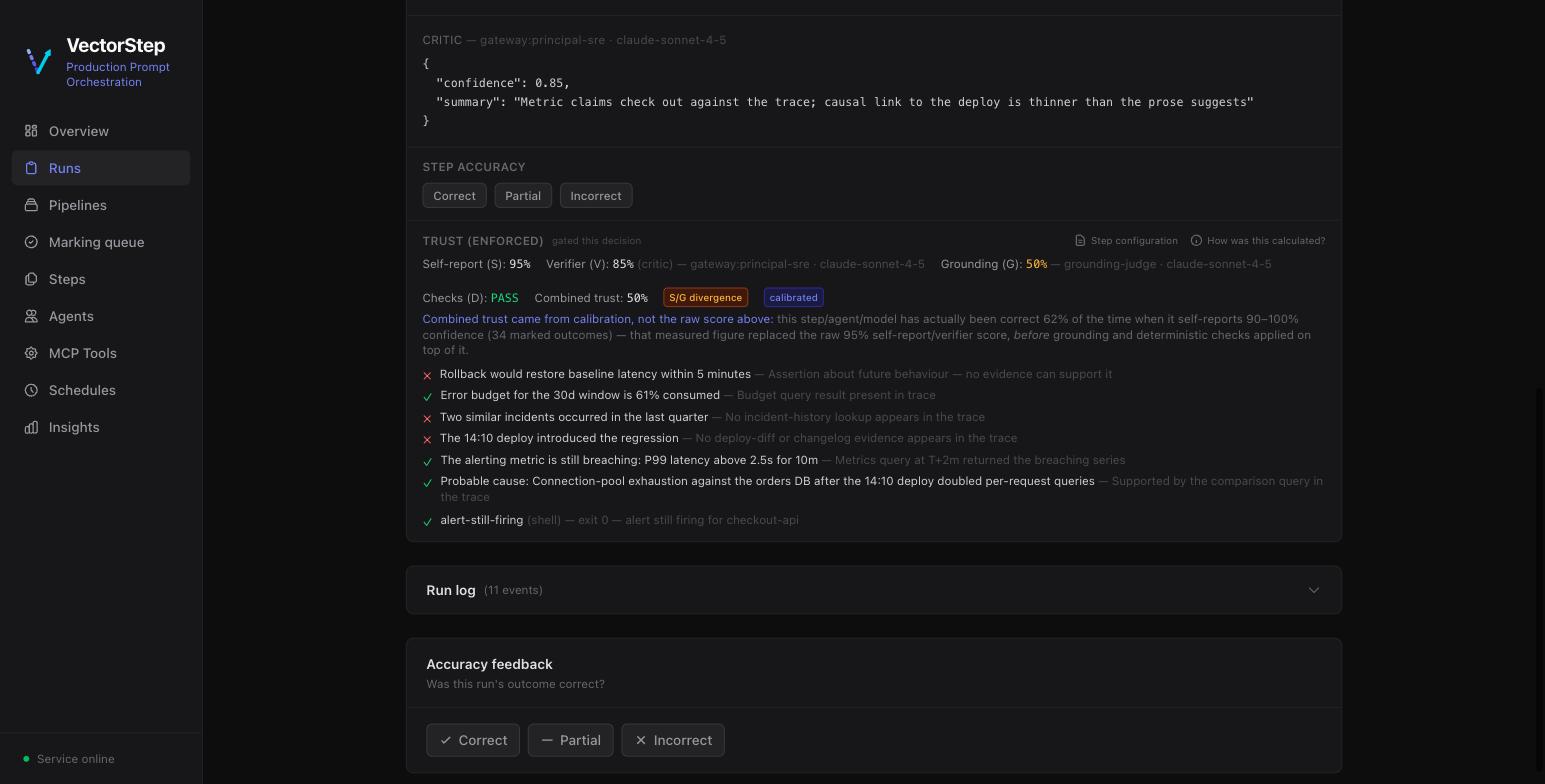
Task: Click the Insights bar-chart icon
Action: (x=31, y=427)
